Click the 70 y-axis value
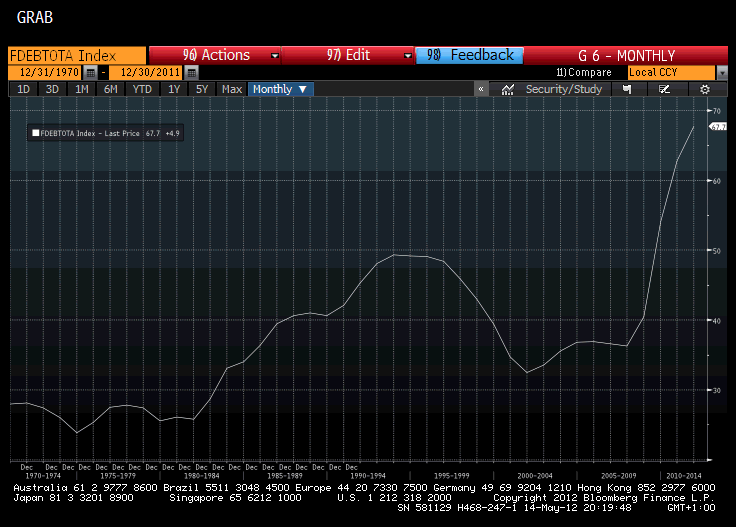This screenshot has height=527, width=736. click(717, 111)
